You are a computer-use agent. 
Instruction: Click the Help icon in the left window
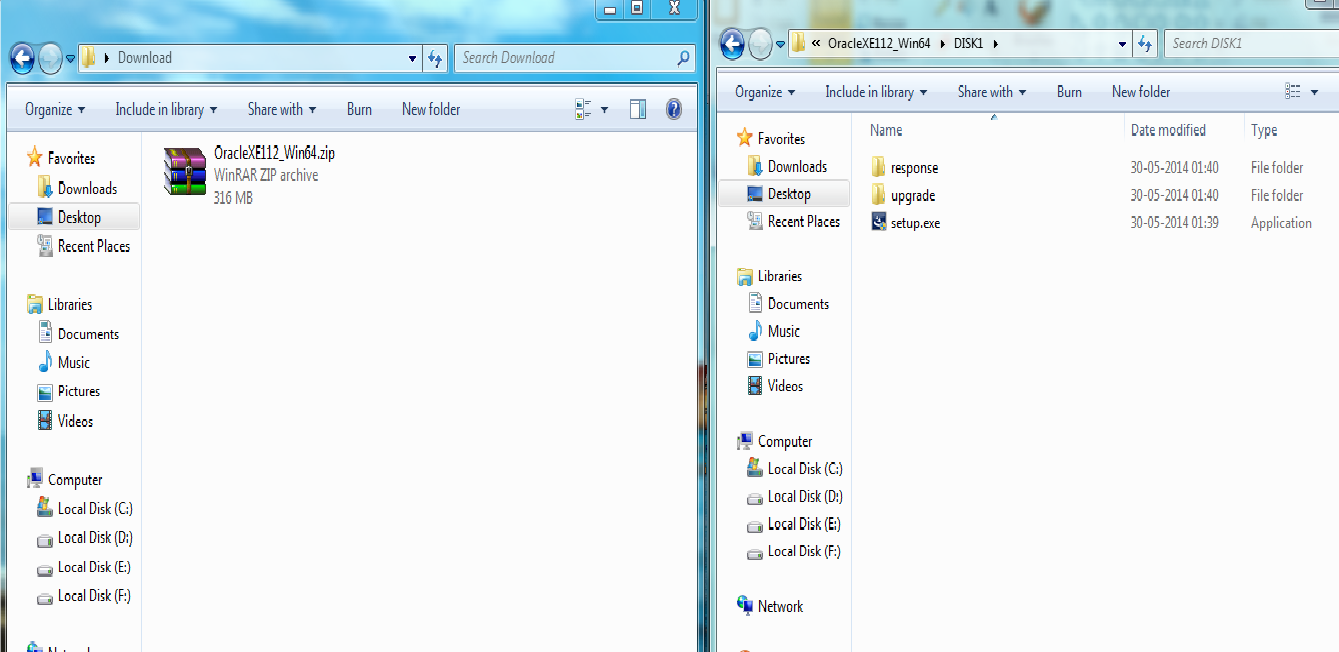pyautogui.click(x=673, y=109)
